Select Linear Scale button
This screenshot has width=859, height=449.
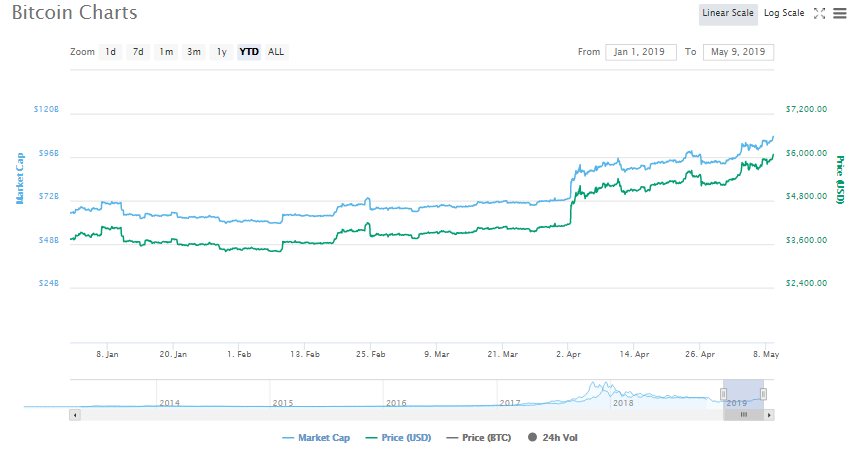point(727,13)
